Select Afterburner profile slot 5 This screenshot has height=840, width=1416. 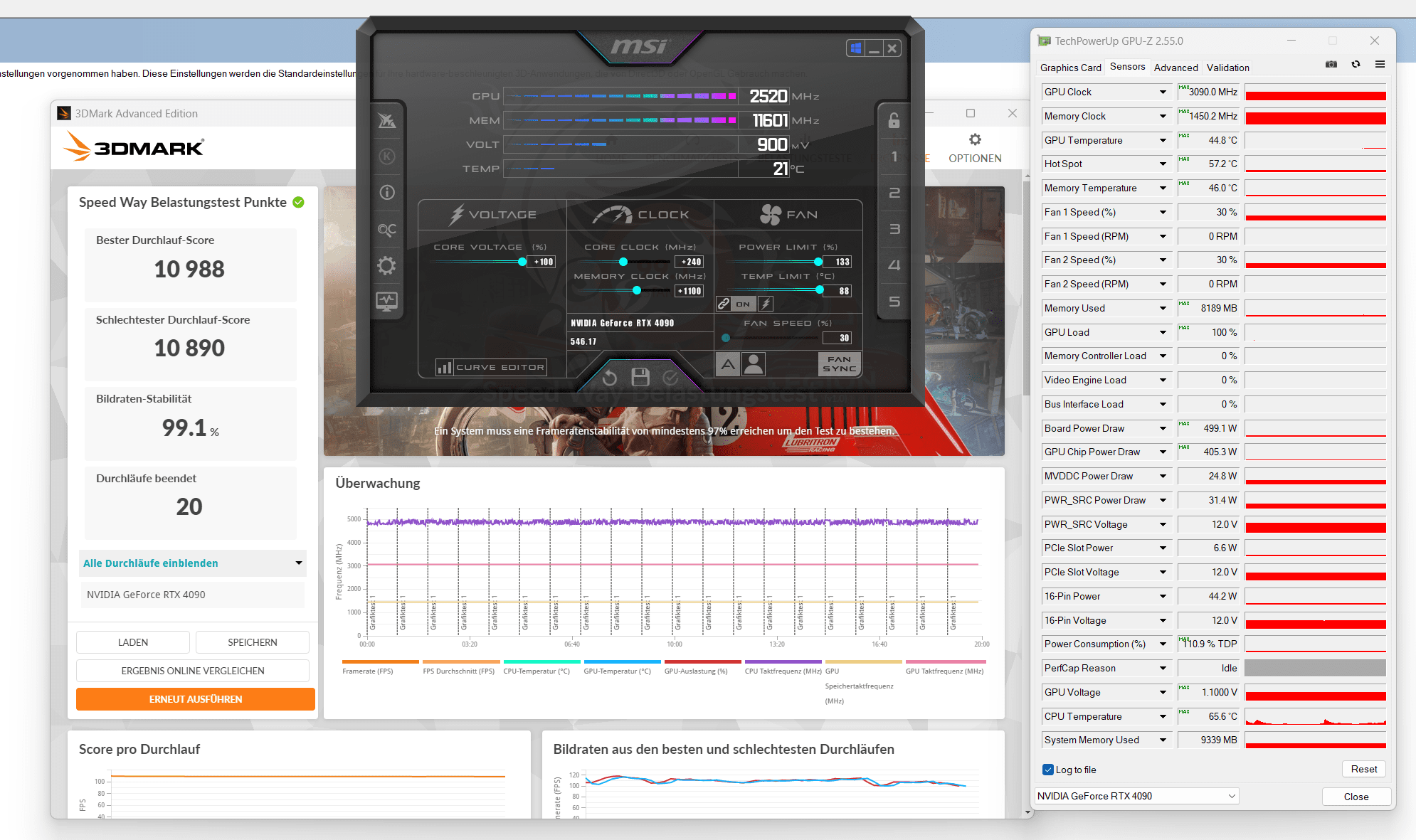point(894,302)
